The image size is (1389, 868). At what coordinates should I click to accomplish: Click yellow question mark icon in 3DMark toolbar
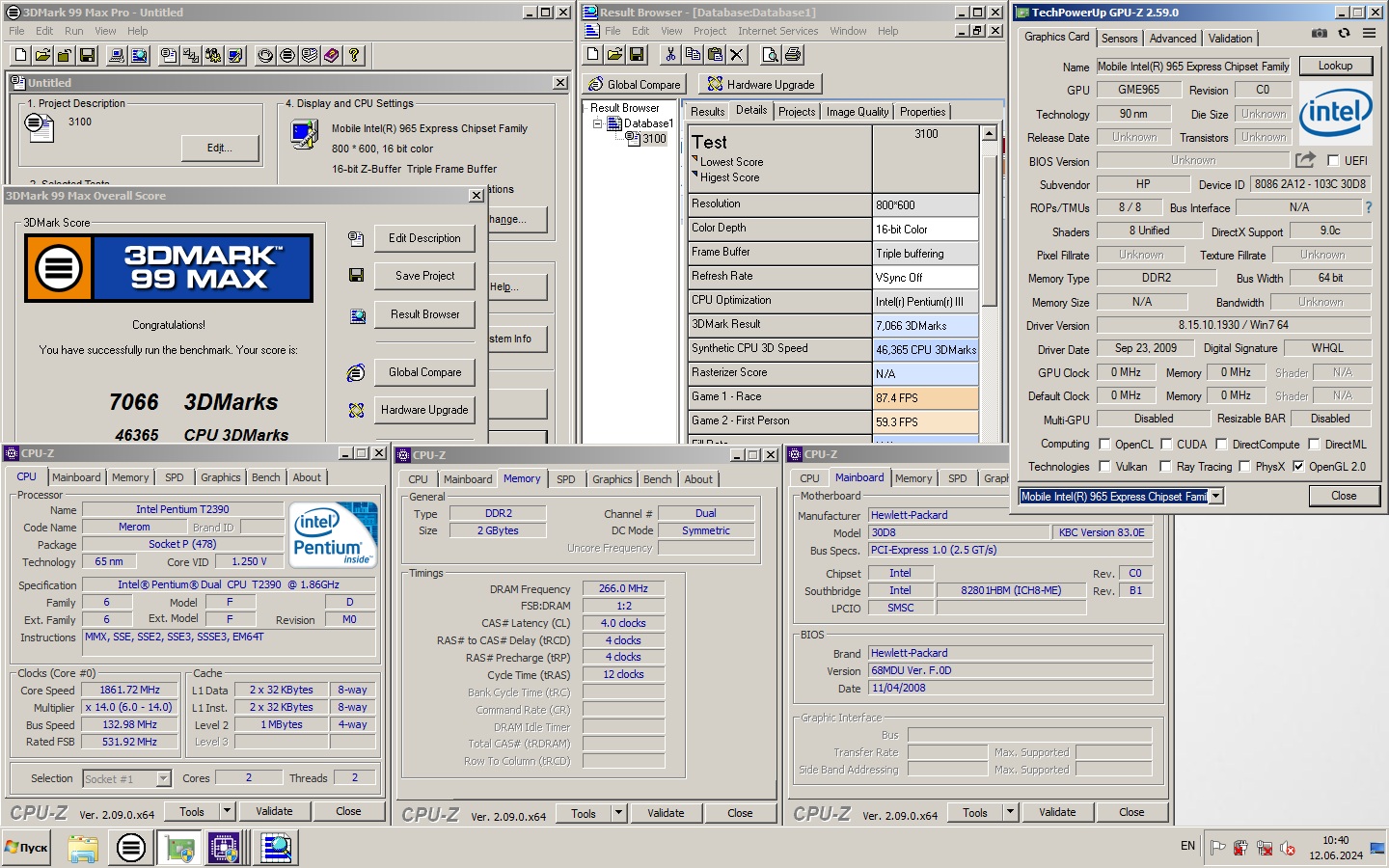(354, 56)
